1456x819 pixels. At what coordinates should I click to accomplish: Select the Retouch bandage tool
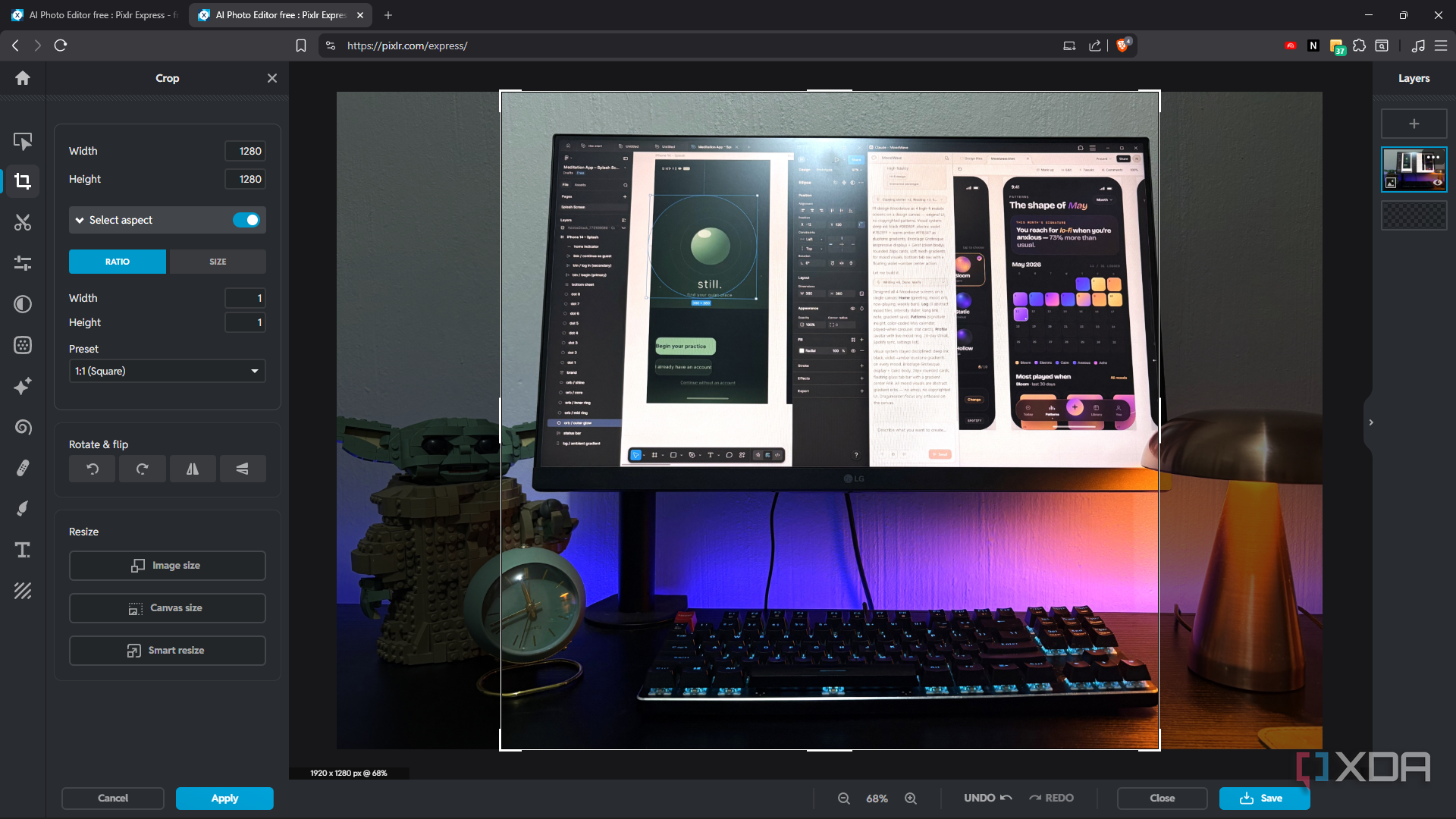click(x=23, y=468)
